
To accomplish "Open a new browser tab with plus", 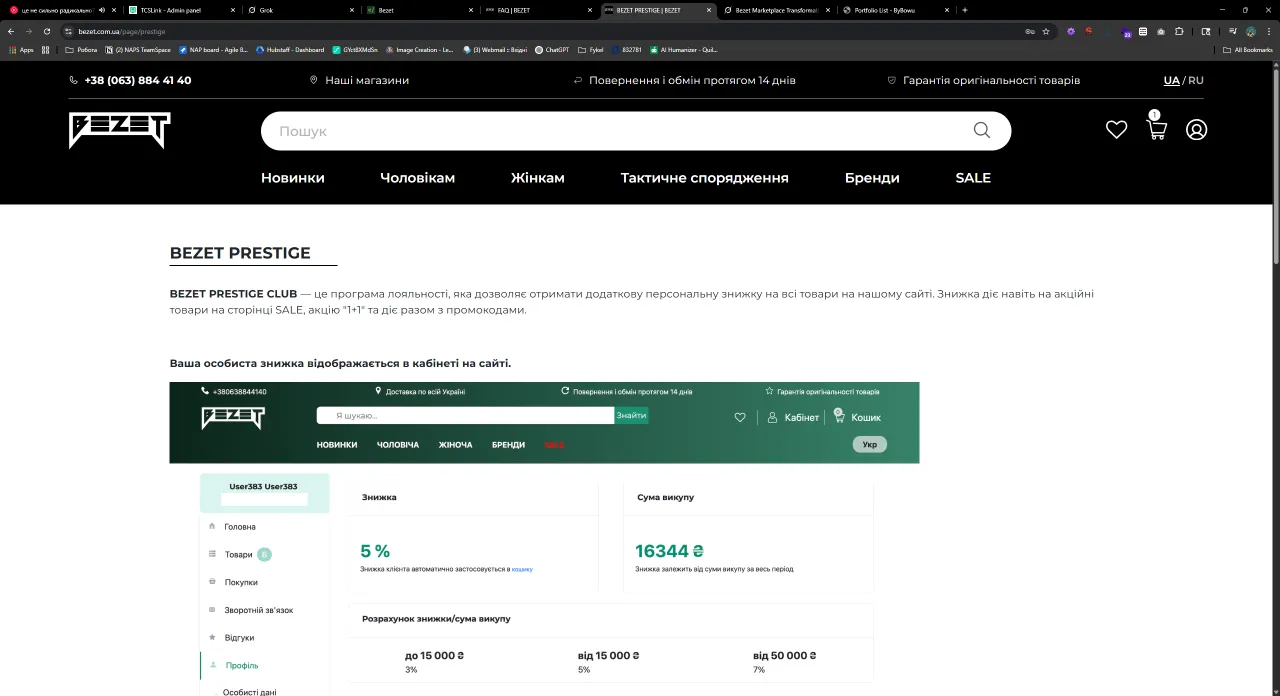I will tap(965, 10).
